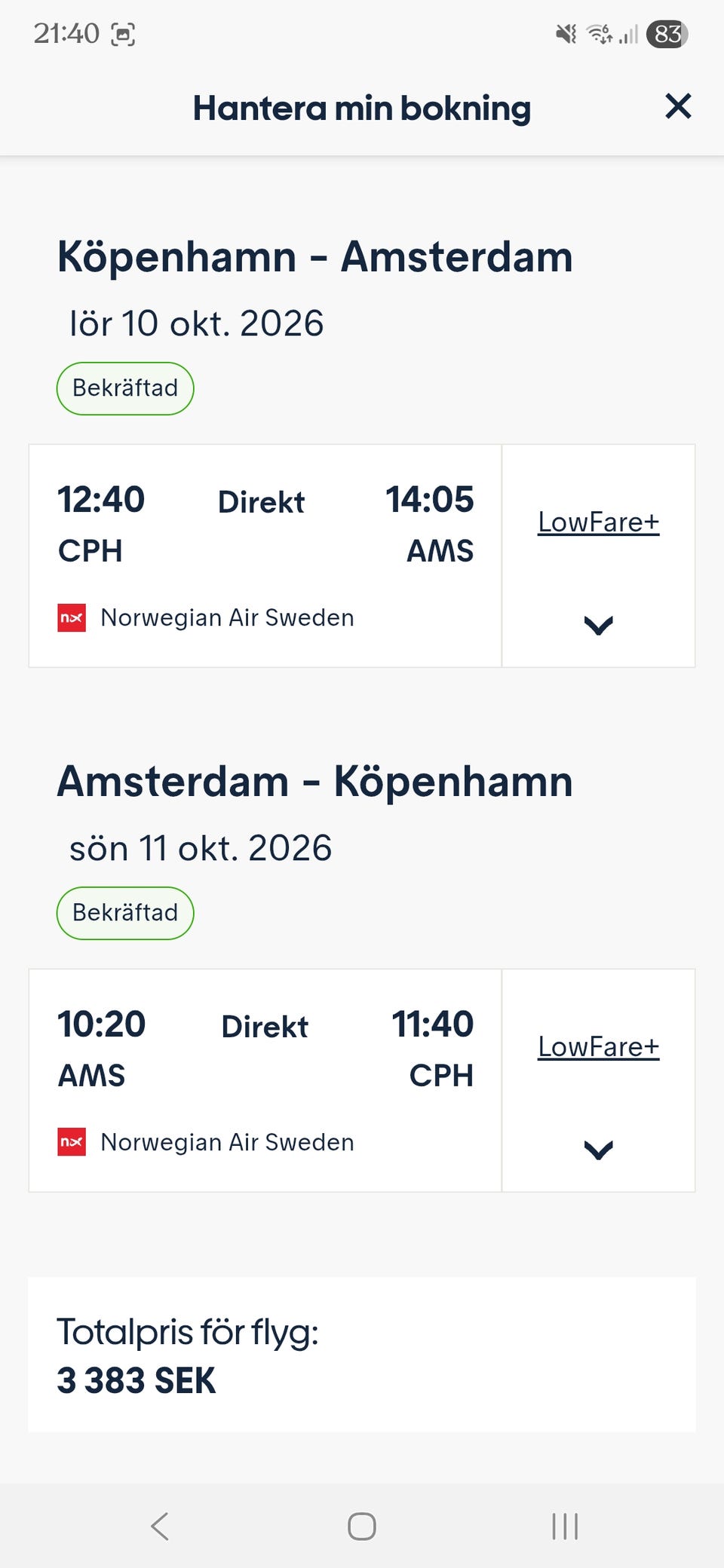Tap the Norwegian logo on the CPH–AMS flight

[72, 617]
